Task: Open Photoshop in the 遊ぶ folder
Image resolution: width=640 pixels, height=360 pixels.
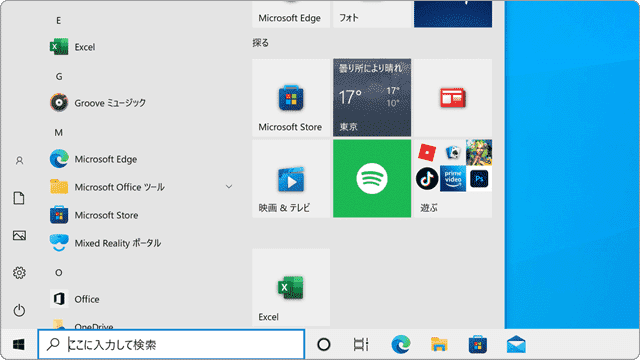Action: [x=479, y=179]
